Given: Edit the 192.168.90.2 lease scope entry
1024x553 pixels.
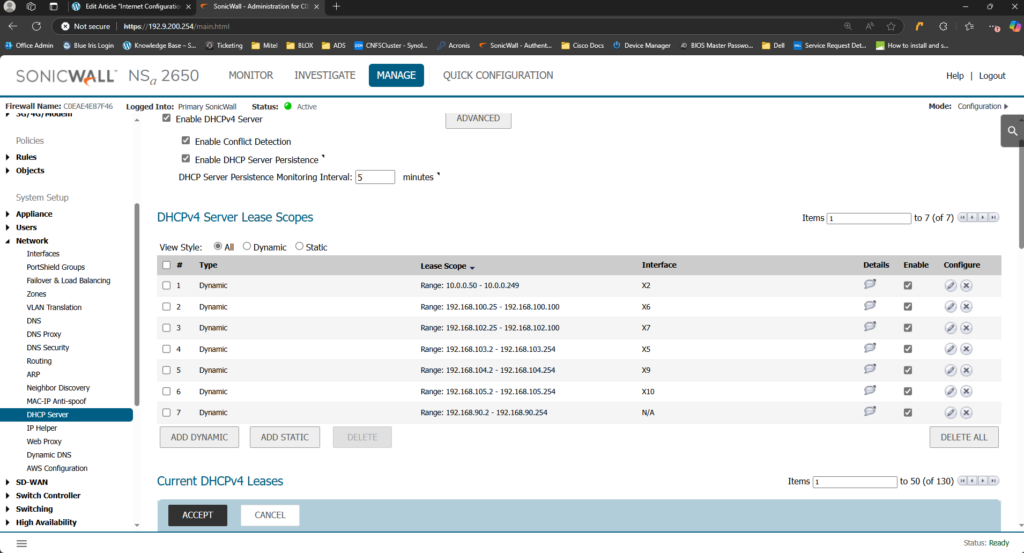Looking at the screenshot, I should pyautogui.click(x=950, y=412).
